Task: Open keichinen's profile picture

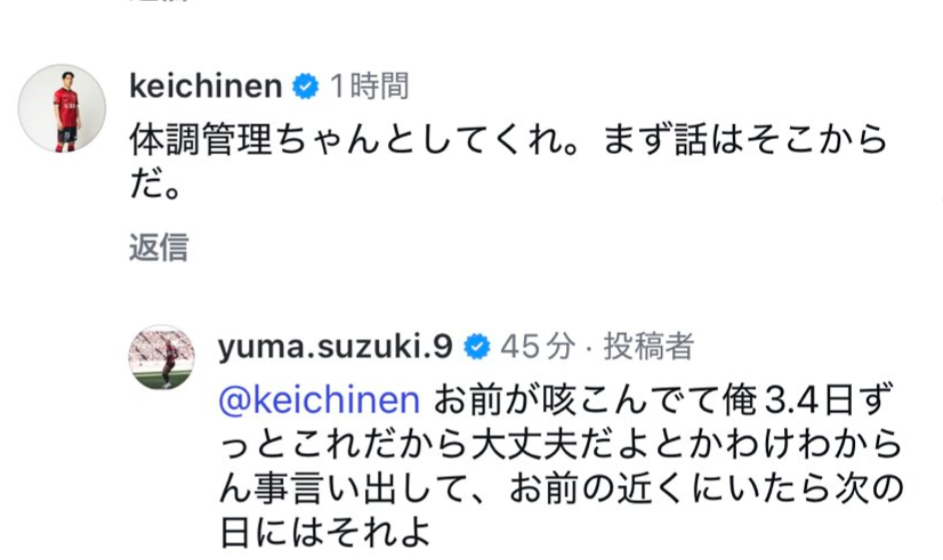Action: (62, 108)
